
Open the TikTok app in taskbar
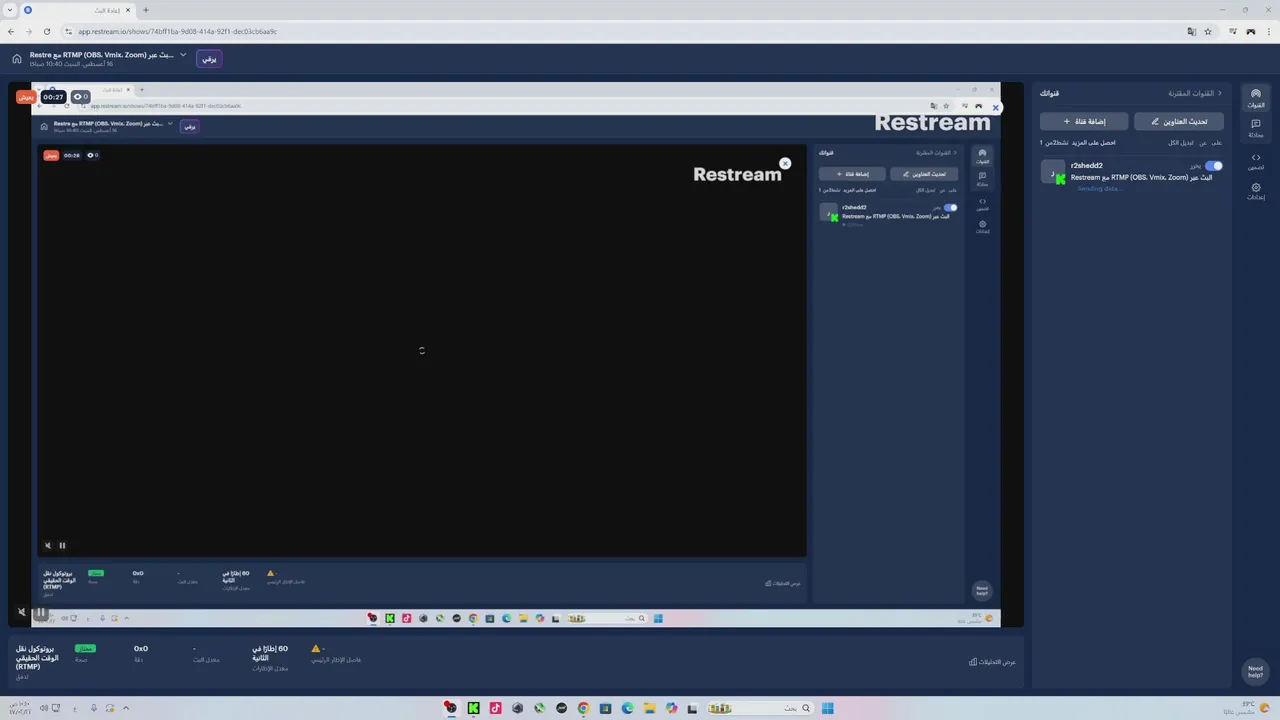(495, 708)
